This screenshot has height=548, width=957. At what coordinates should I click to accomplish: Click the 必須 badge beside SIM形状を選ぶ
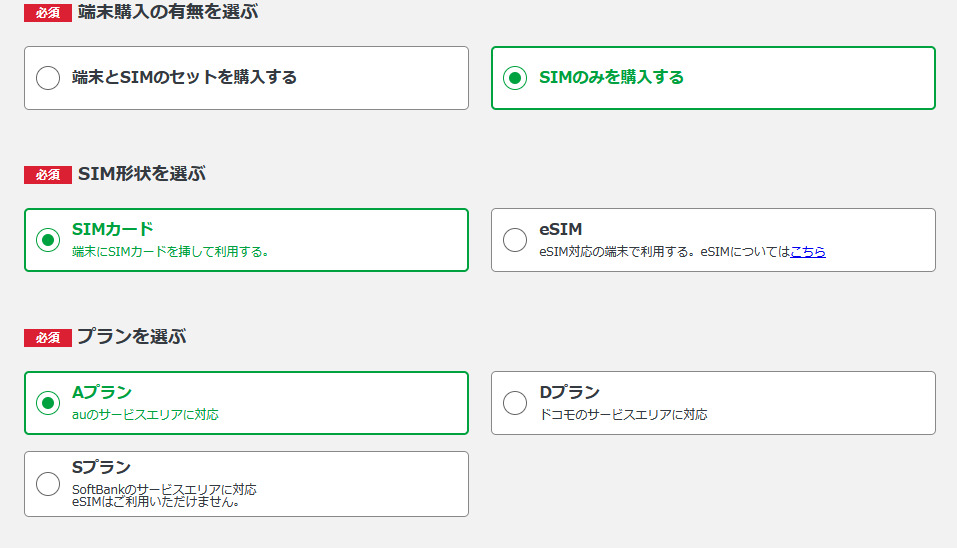click(48, 175)
